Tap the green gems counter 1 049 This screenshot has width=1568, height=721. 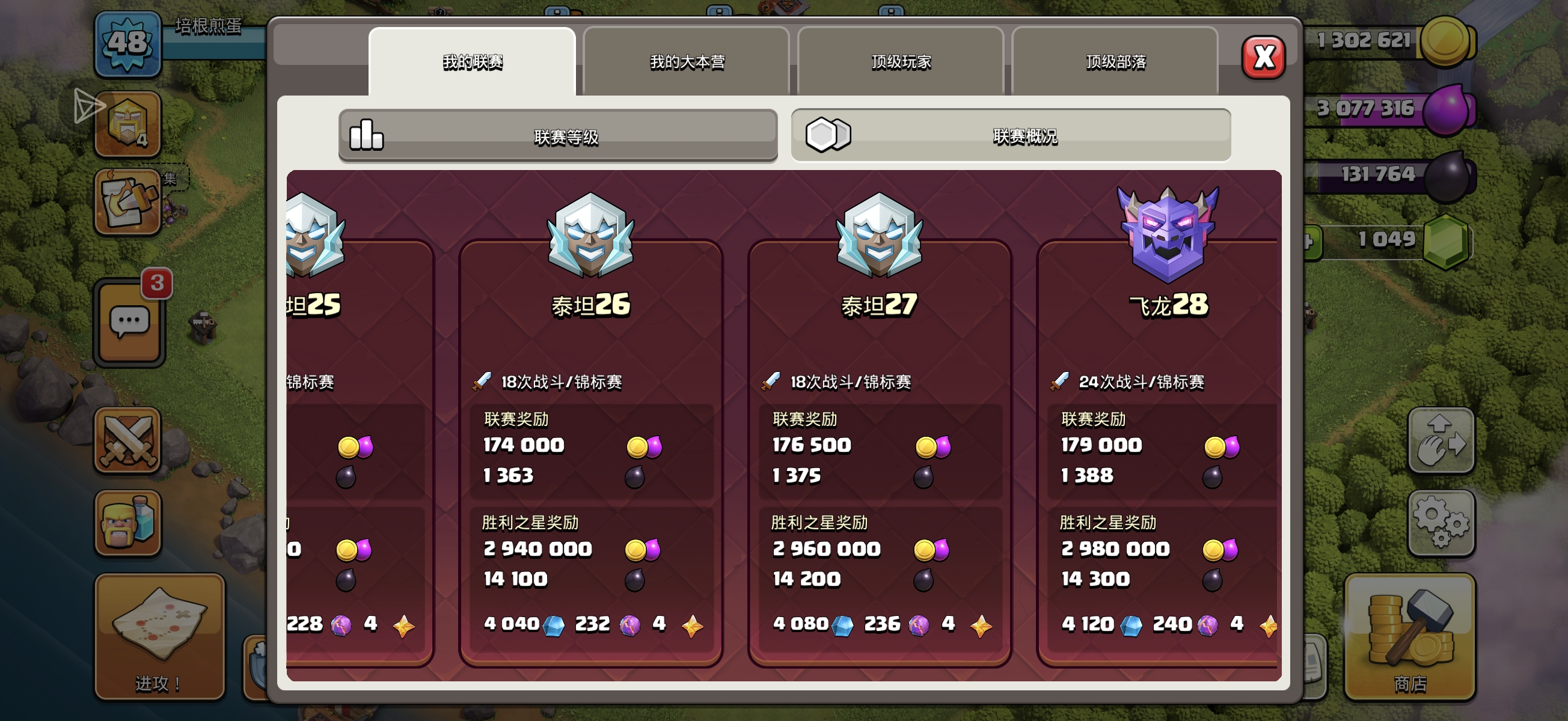[x=1386, y=240]
